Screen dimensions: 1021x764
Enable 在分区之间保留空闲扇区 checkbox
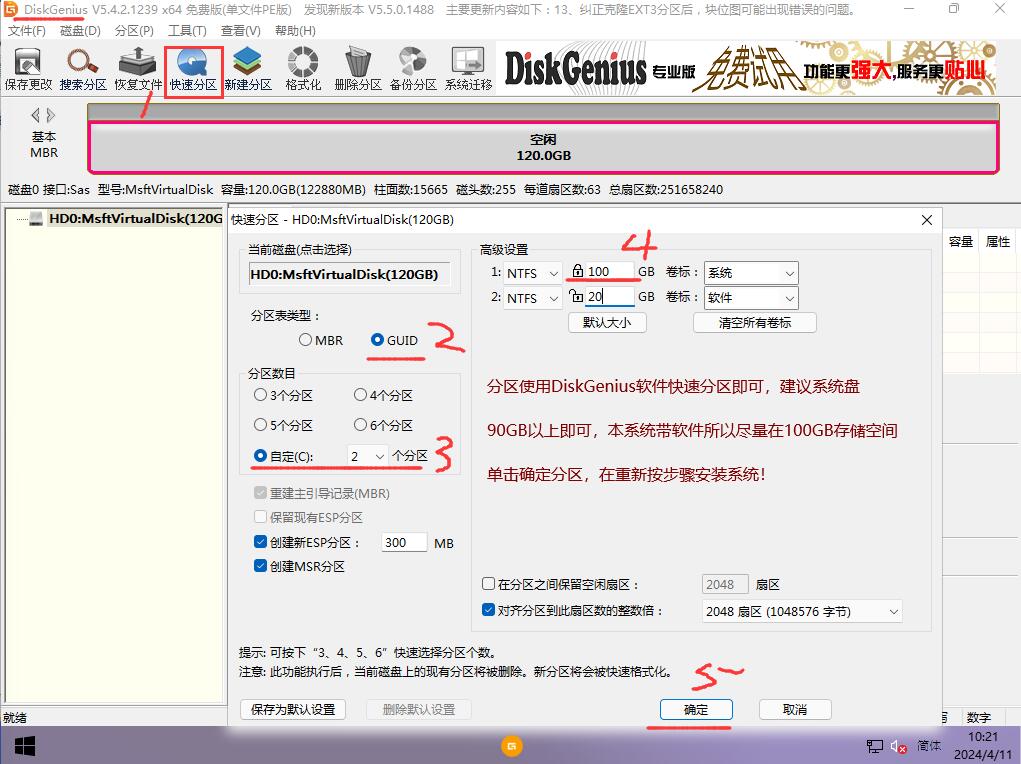[x=489, y=584]
